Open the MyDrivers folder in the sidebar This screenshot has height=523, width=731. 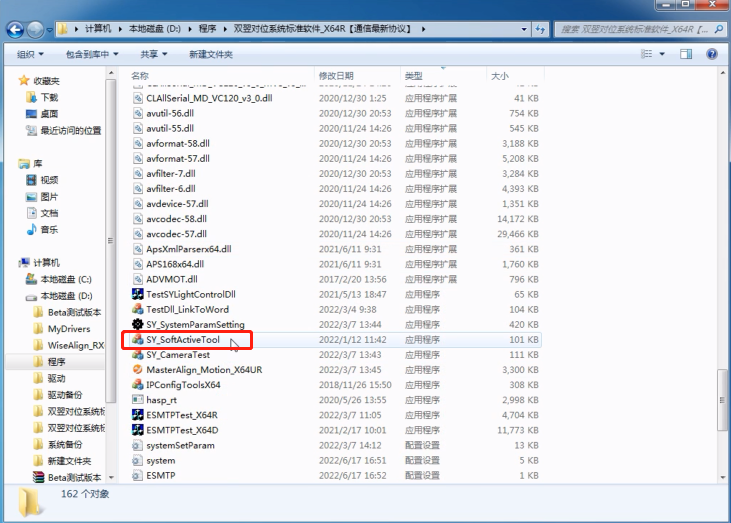click(68, 329)
